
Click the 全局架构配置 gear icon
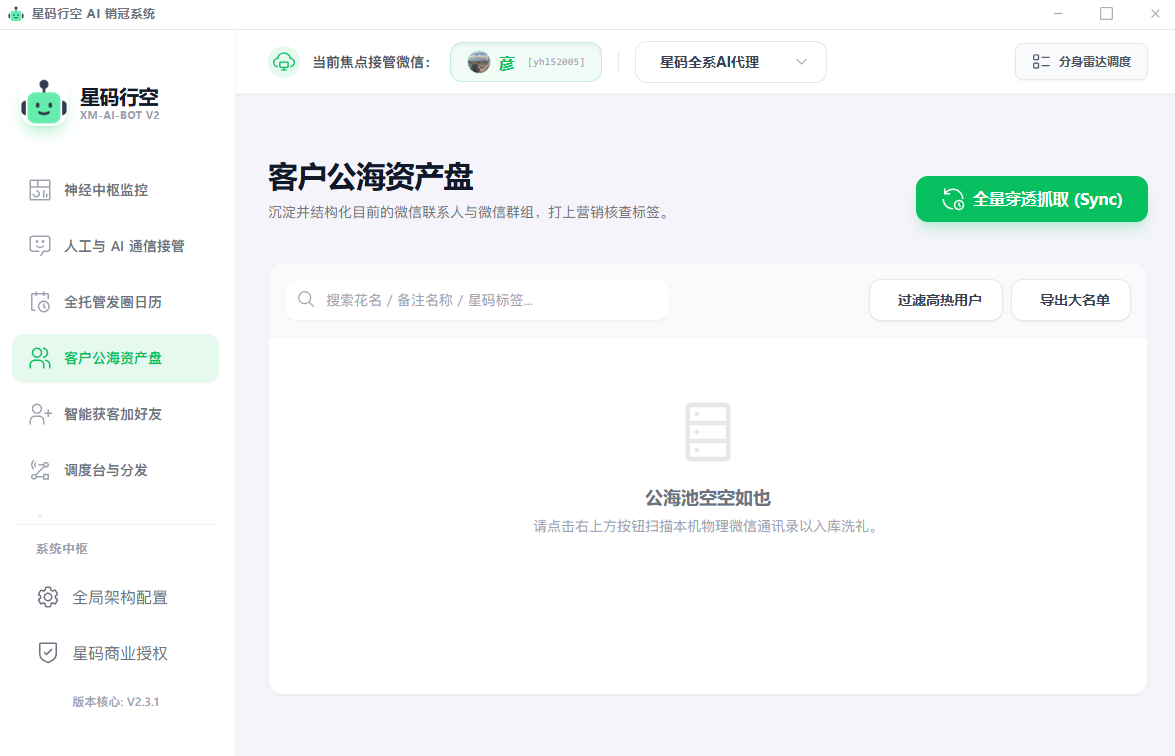pos(47,597)
